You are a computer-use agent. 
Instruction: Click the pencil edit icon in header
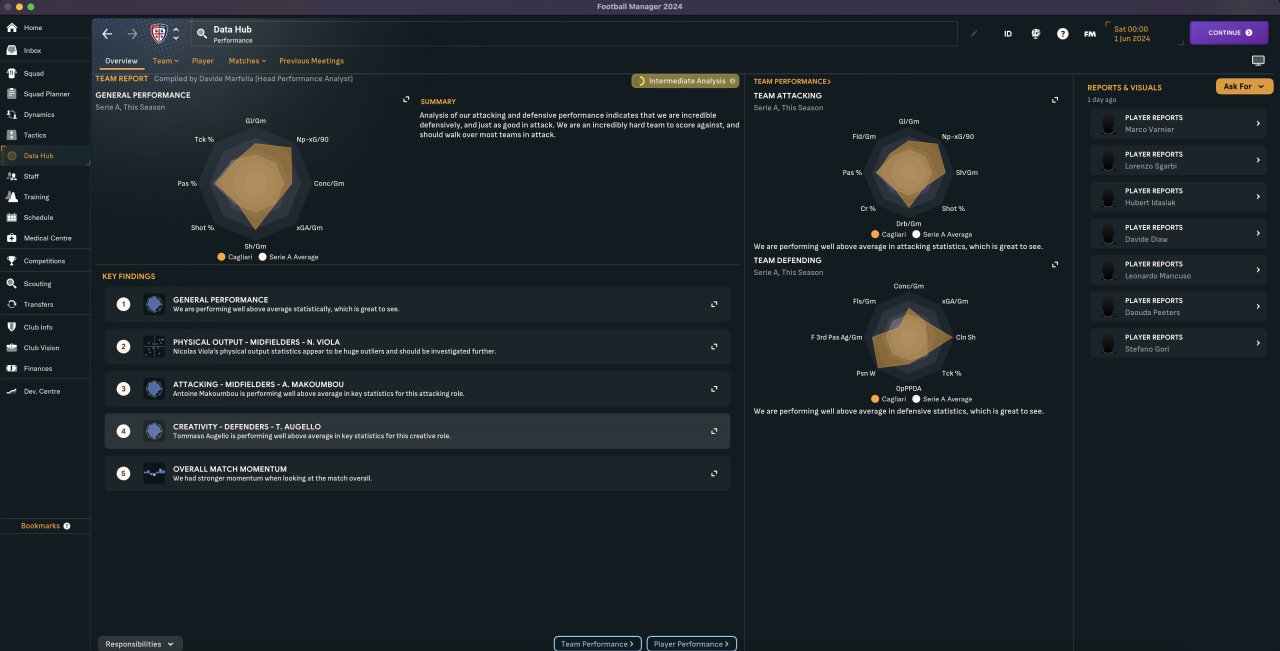pyautogui.click(x=974, y=33)
